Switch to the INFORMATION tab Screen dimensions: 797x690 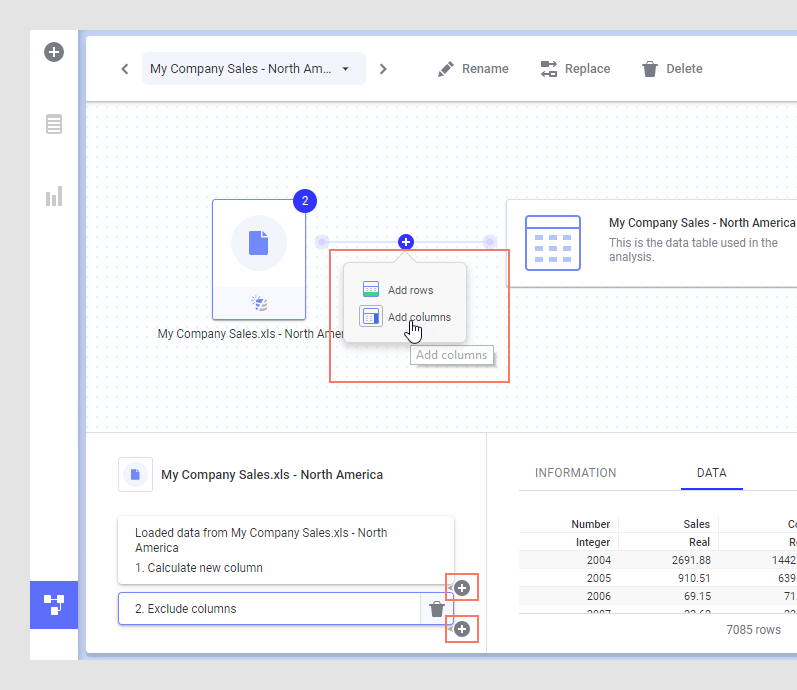point(575,473)
